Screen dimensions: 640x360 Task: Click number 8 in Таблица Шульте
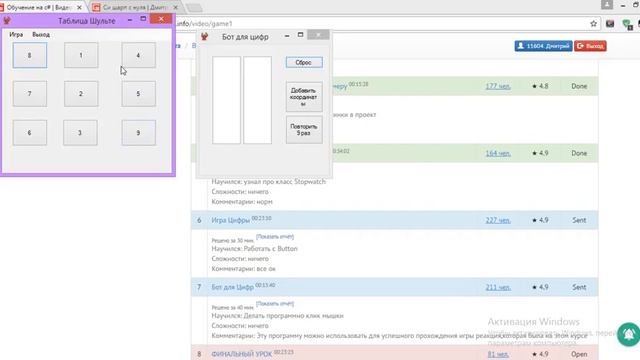point(30,55)
